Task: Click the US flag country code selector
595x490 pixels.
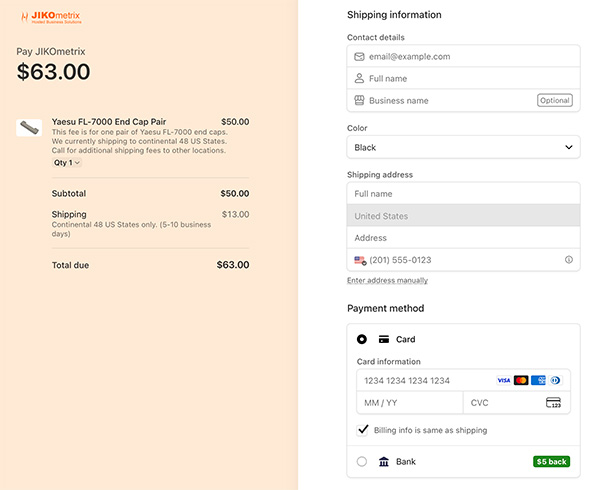Action: point(360,260)
